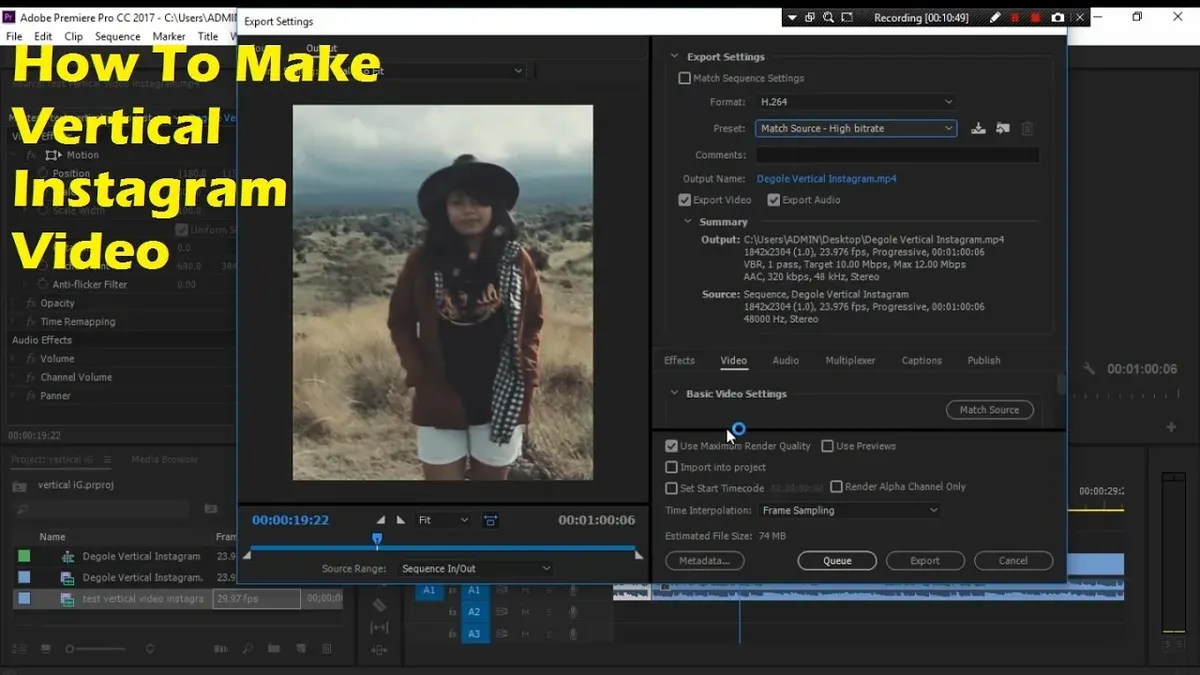Switch to the Captions tab

pyautogui.click(x=921, y=360)
